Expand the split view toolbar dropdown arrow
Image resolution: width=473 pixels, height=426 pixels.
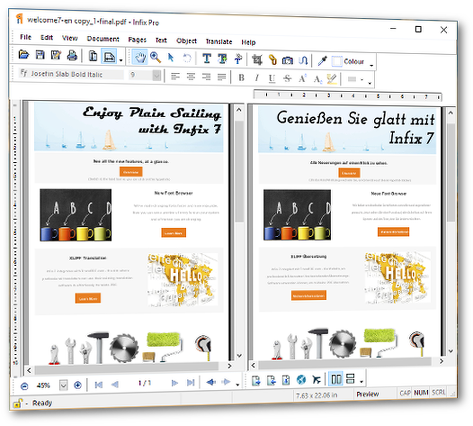coord(361,382)
